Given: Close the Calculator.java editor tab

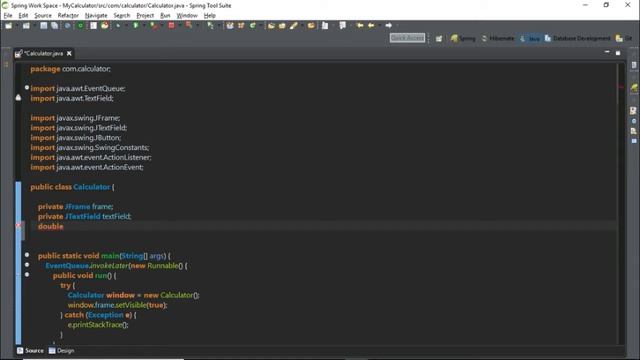Looking at the screenshot, I should [x=69, y=53].
